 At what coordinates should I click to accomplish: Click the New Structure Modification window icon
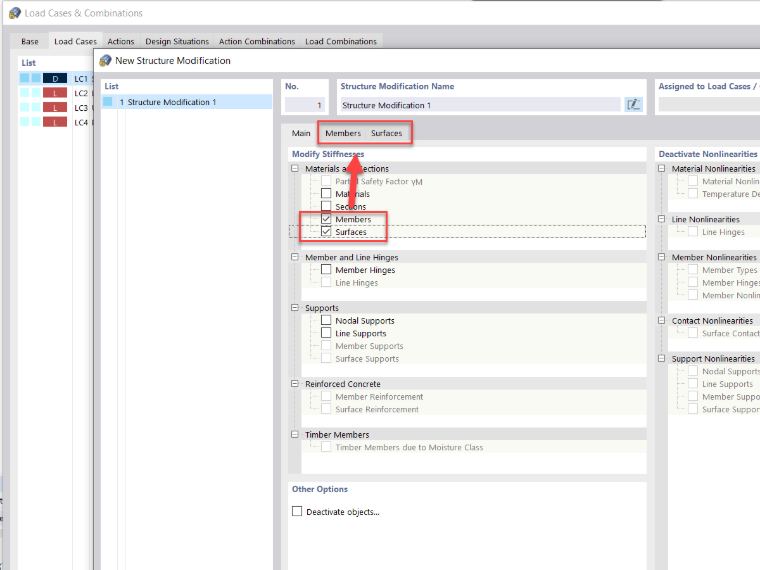(105, 61)
